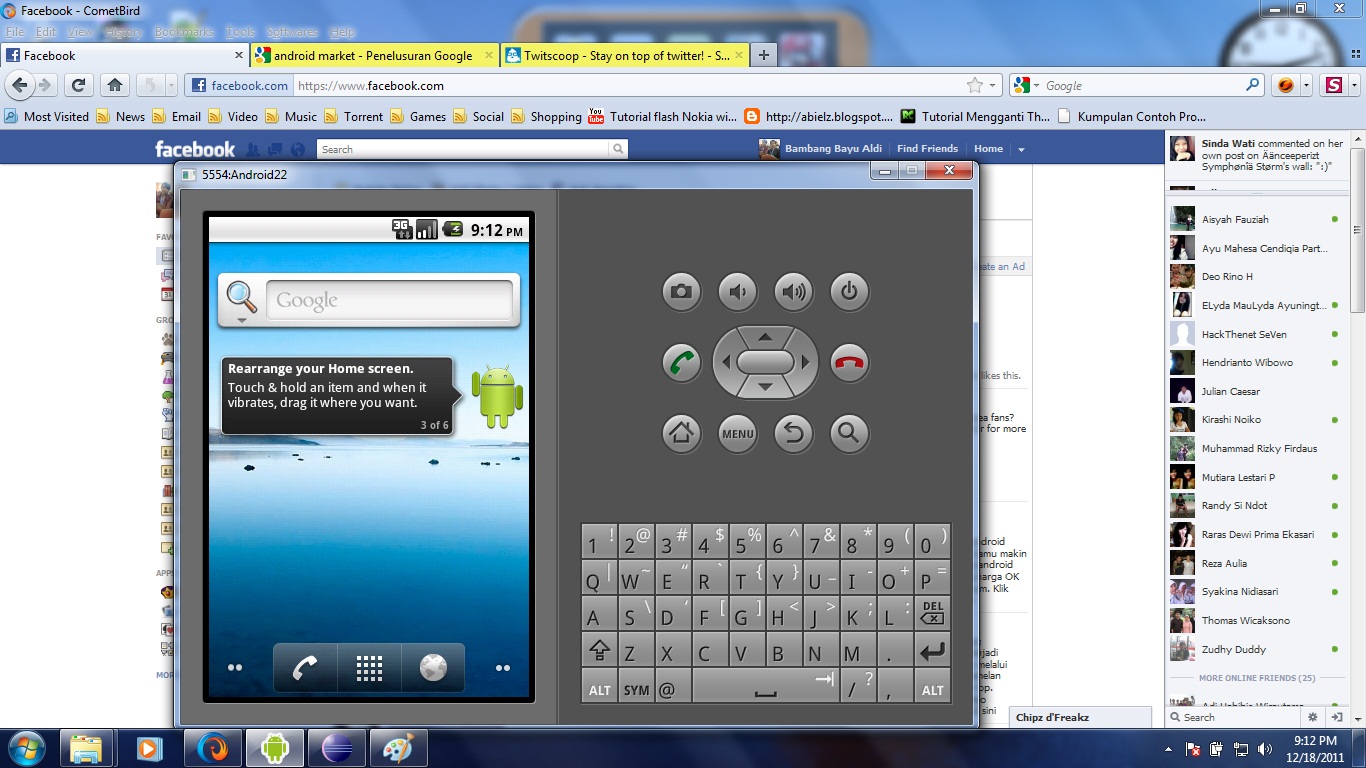
Task: Open chat with Julian Caesar
Action: (1255, 391)
